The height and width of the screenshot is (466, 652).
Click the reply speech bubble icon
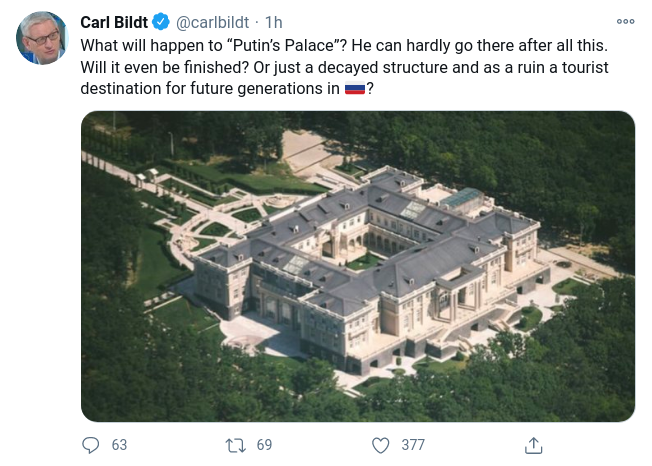90,445
